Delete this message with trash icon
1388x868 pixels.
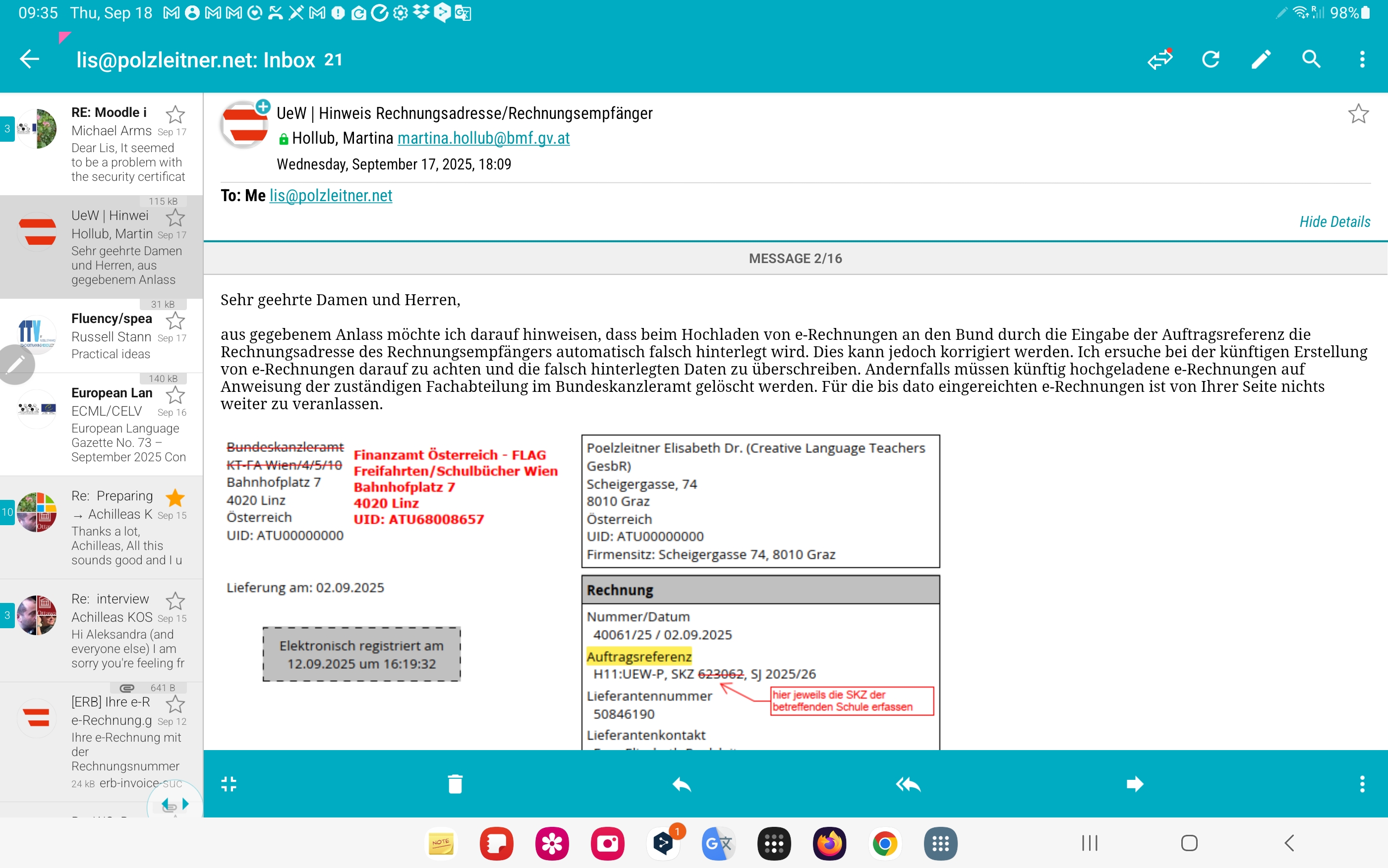tap(455, 784)
